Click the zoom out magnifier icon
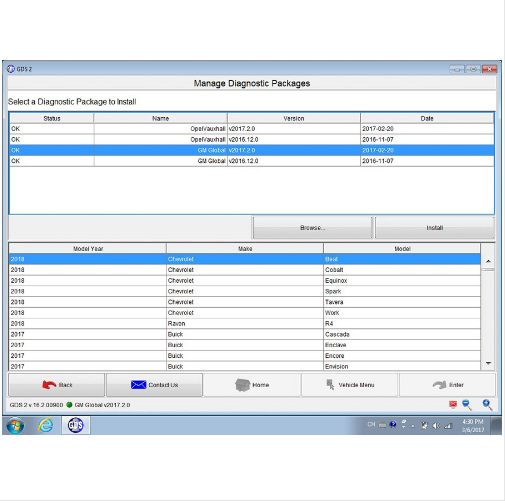This screenshot has height=503, width=505. (467, 405)
